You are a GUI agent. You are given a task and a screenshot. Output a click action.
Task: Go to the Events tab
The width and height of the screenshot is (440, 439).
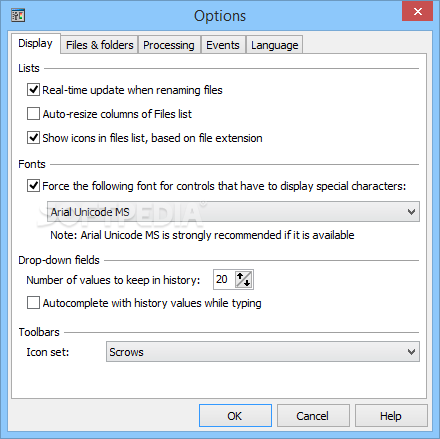[223, 45]
